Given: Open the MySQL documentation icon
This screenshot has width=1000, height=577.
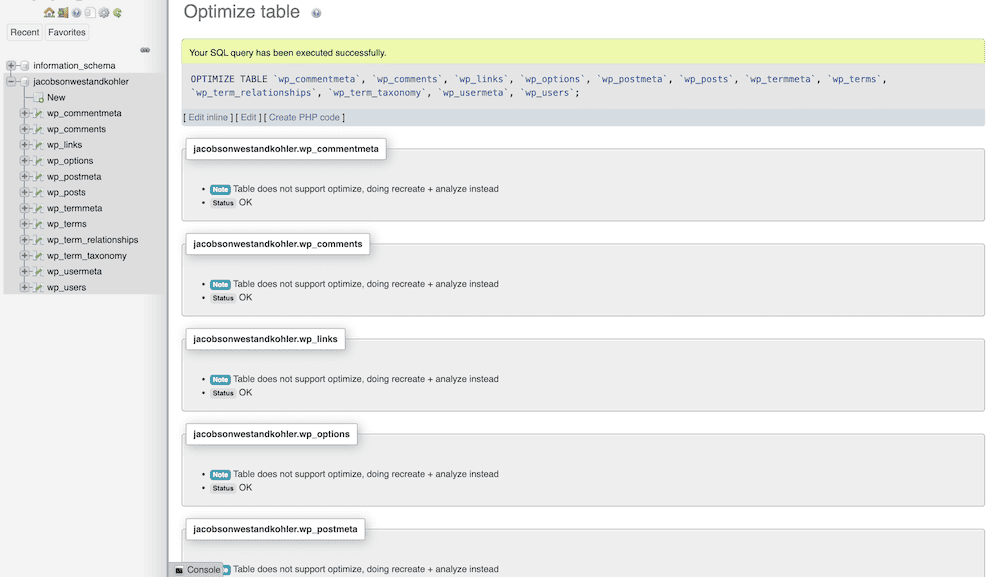Looking at the screenshot, I should point(90,12).
